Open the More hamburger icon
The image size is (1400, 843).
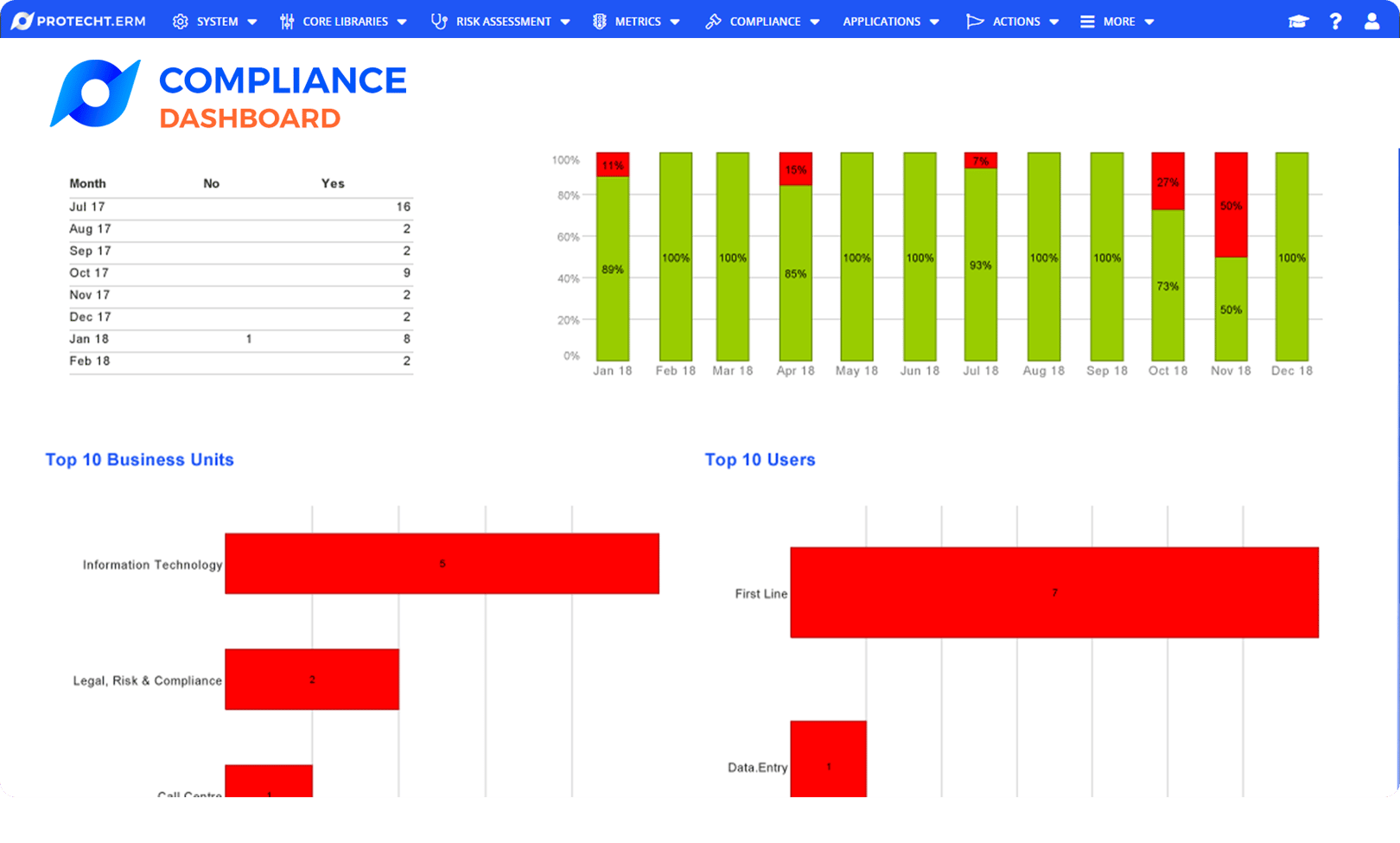coord(1086,21)
